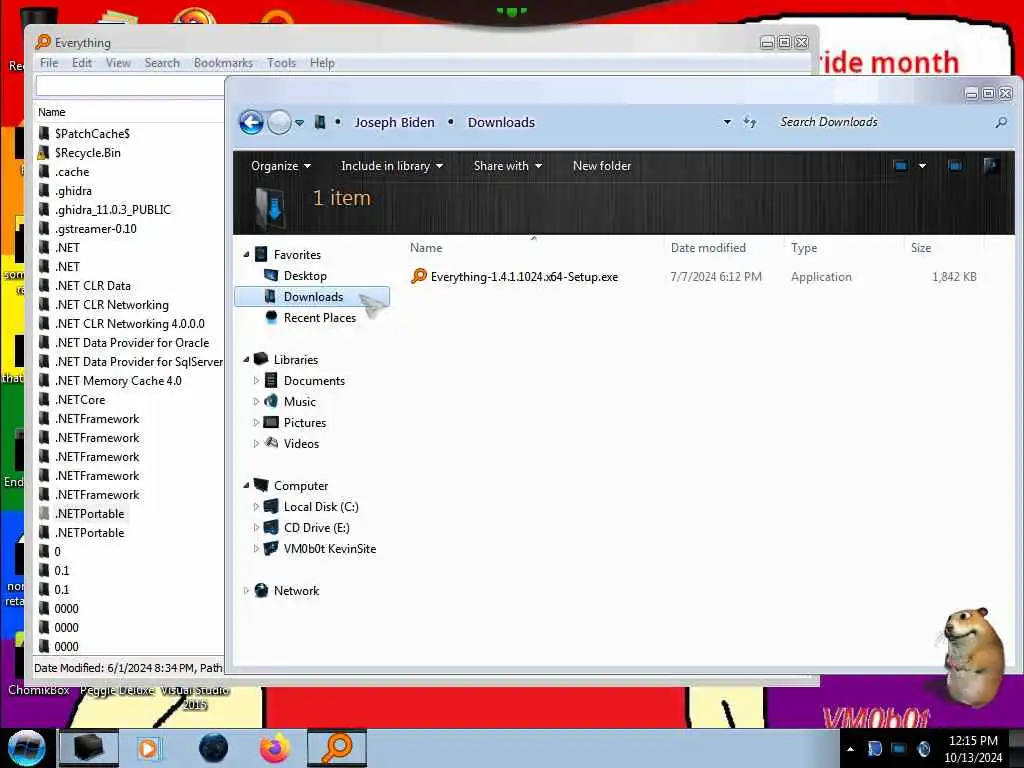Click the Videos library icon
This screenshot has height=768, width=1024.
[271, 443]
